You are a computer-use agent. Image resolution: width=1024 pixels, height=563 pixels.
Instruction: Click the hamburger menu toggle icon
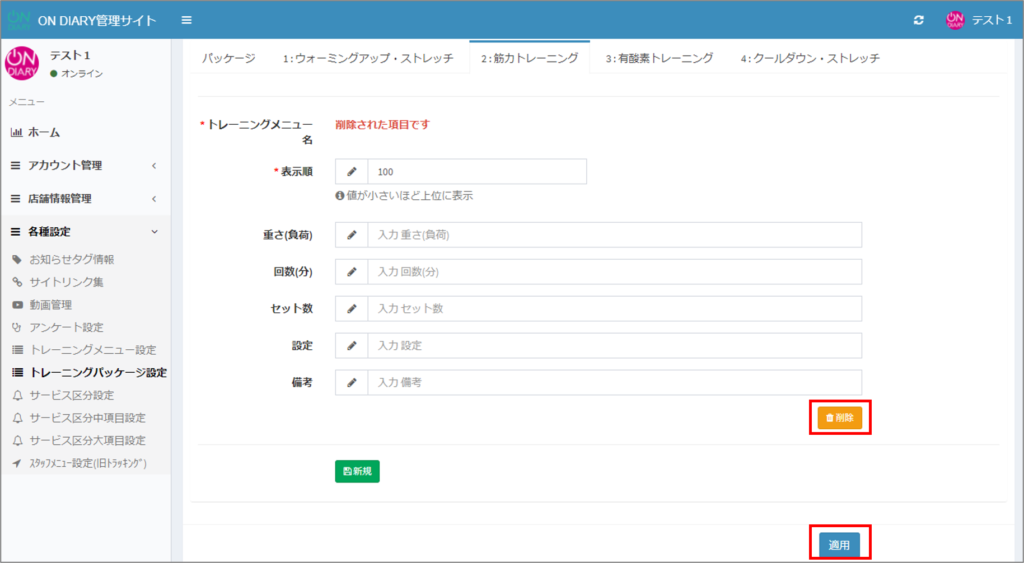pos(187,21)
